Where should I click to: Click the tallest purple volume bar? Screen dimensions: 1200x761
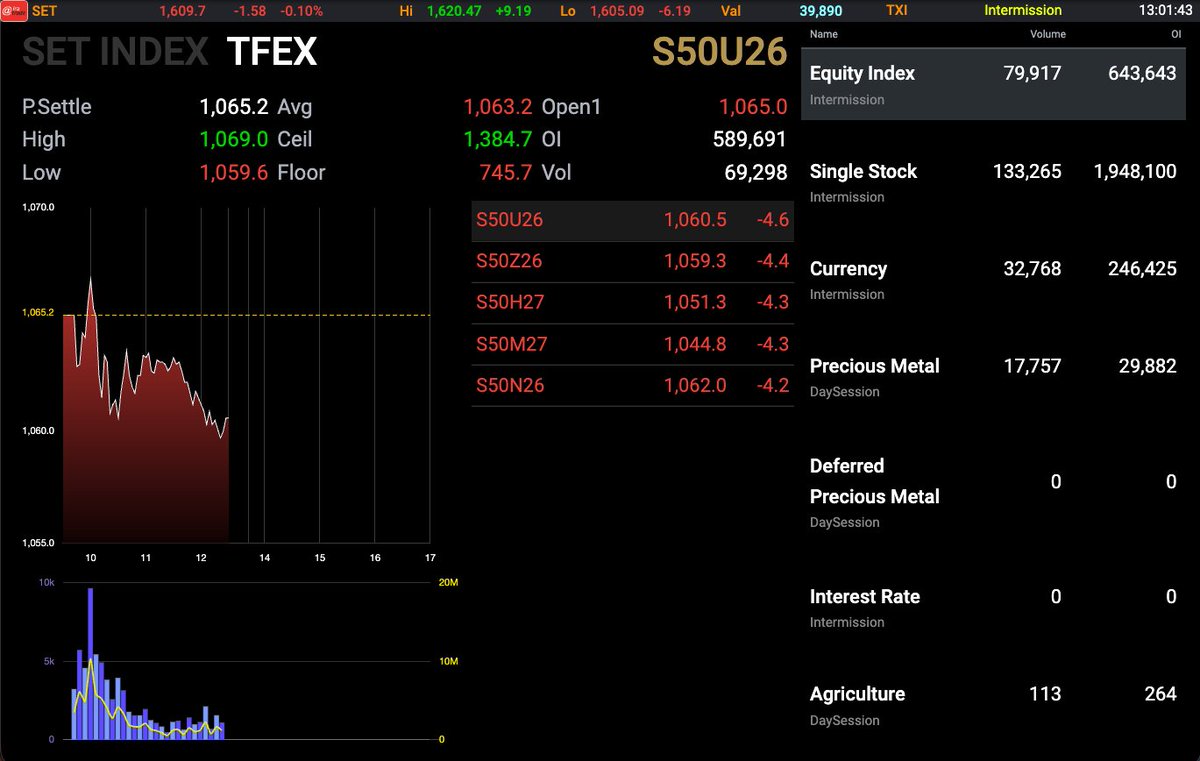pos(90,664)
